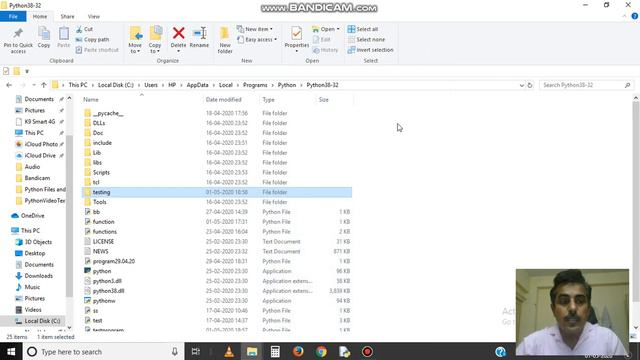Click the Rename icon
The height and width of the screenshot is (360, 640).
[199, 33]
